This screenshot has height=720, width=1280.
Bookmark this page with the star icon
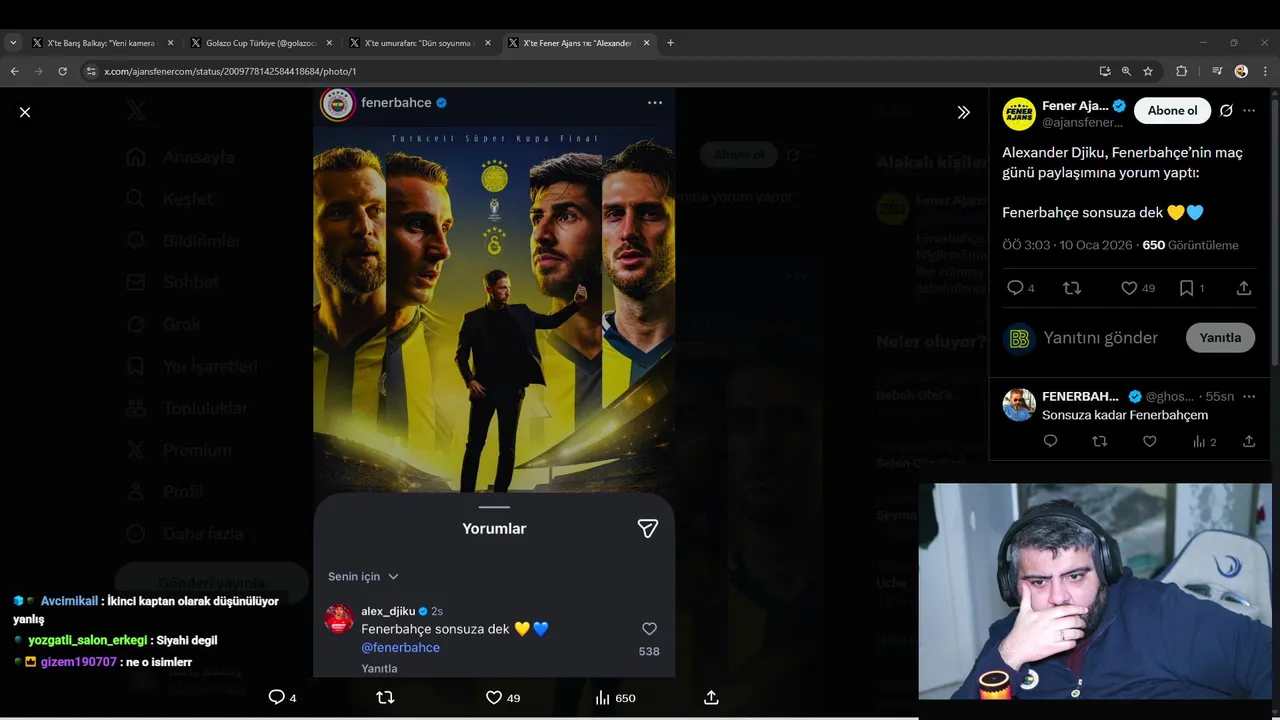coord(1148,71)
